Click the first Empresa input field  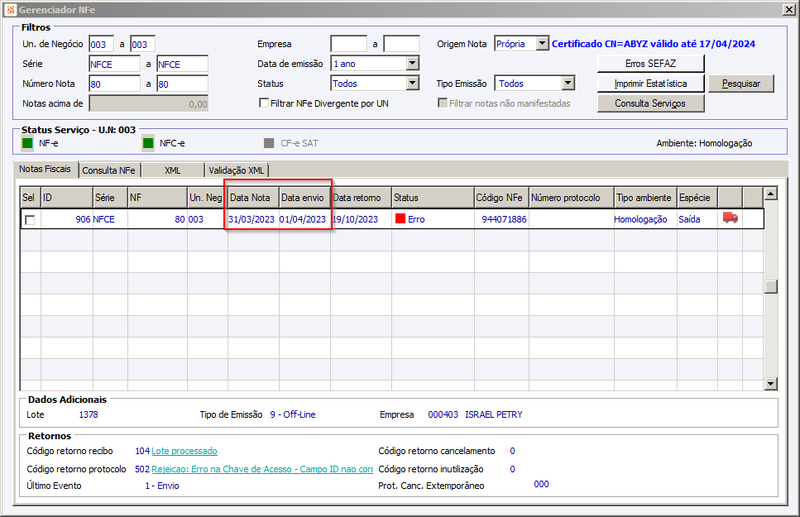(348, 44)
